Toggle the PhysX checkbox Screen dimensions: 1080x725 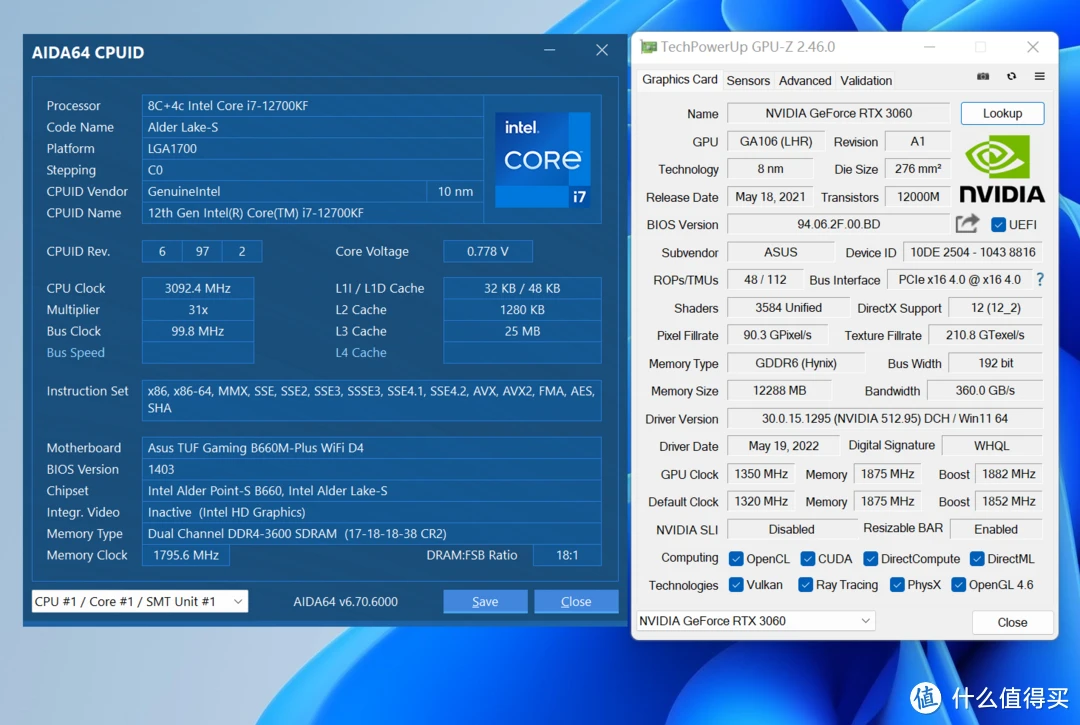point(897,585)
